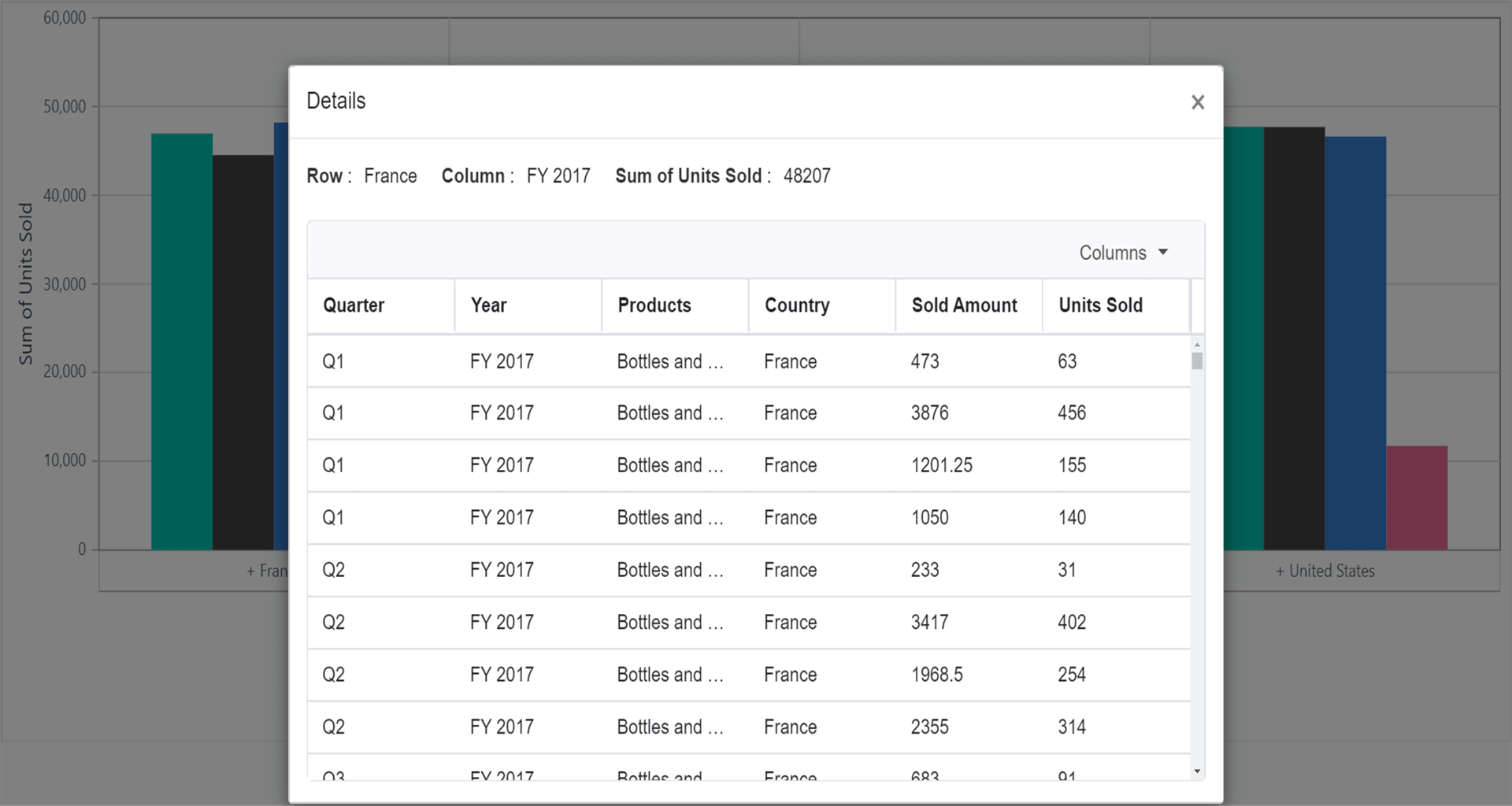Sort by the Units Sold column header
This screenshot has width=1512, height=806.
[1100, 305]
